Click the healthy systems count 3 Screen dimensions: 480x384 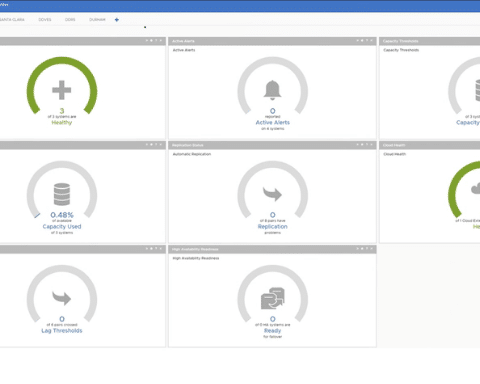62,111
